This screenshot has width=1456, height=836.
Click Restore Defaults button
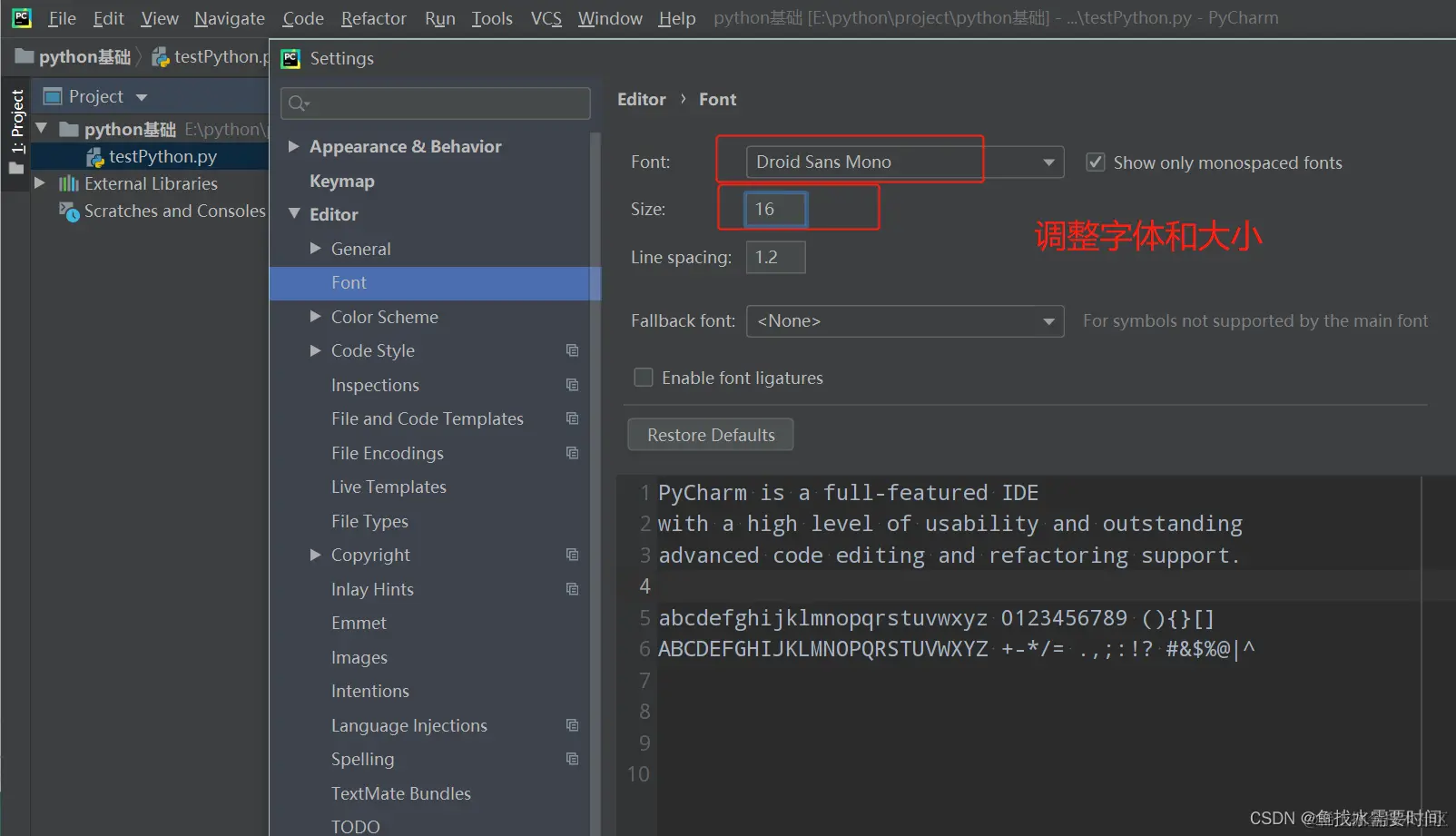(x=711, y=435)
